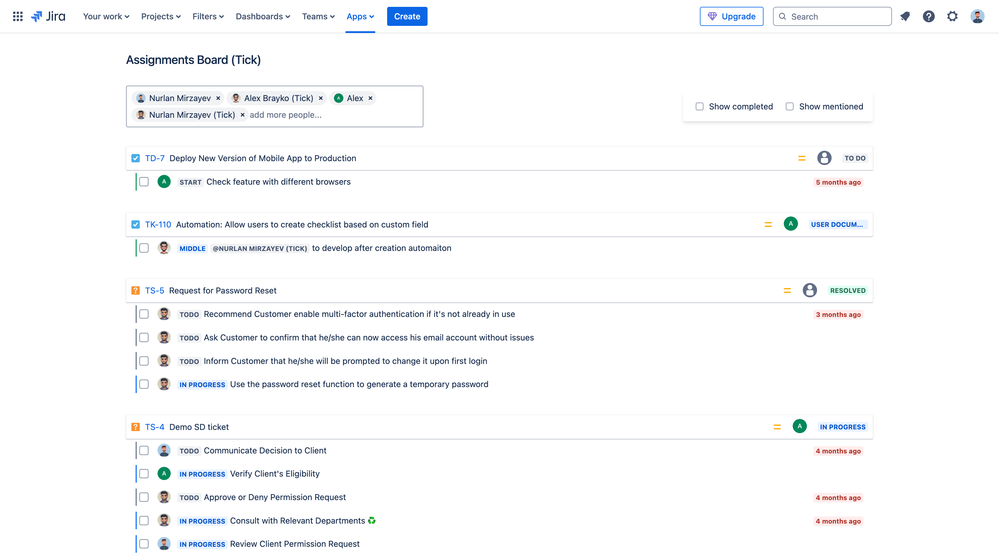
Task: Check off Verify Client's Eligibility
Action: 144,474
